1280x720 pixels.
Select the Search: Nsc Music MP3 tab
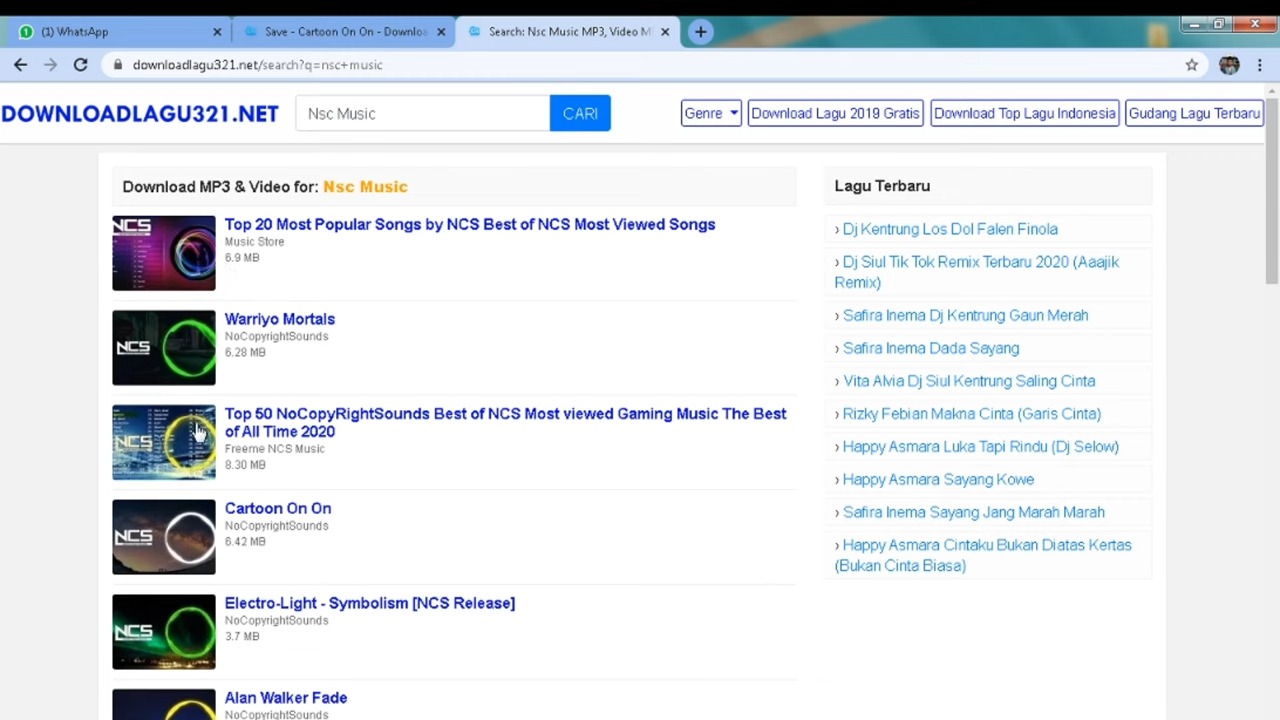click(565, 32)
